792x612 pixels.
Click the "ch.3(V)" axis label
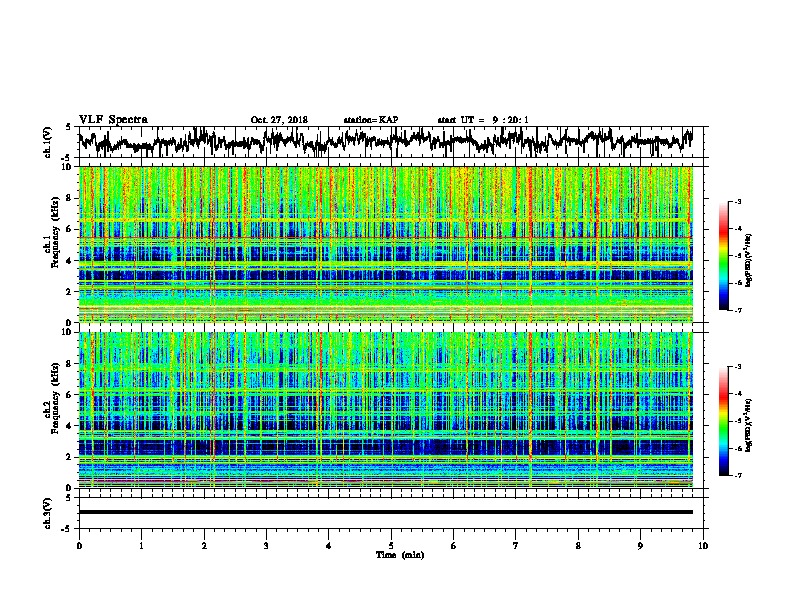pos(47,513)
